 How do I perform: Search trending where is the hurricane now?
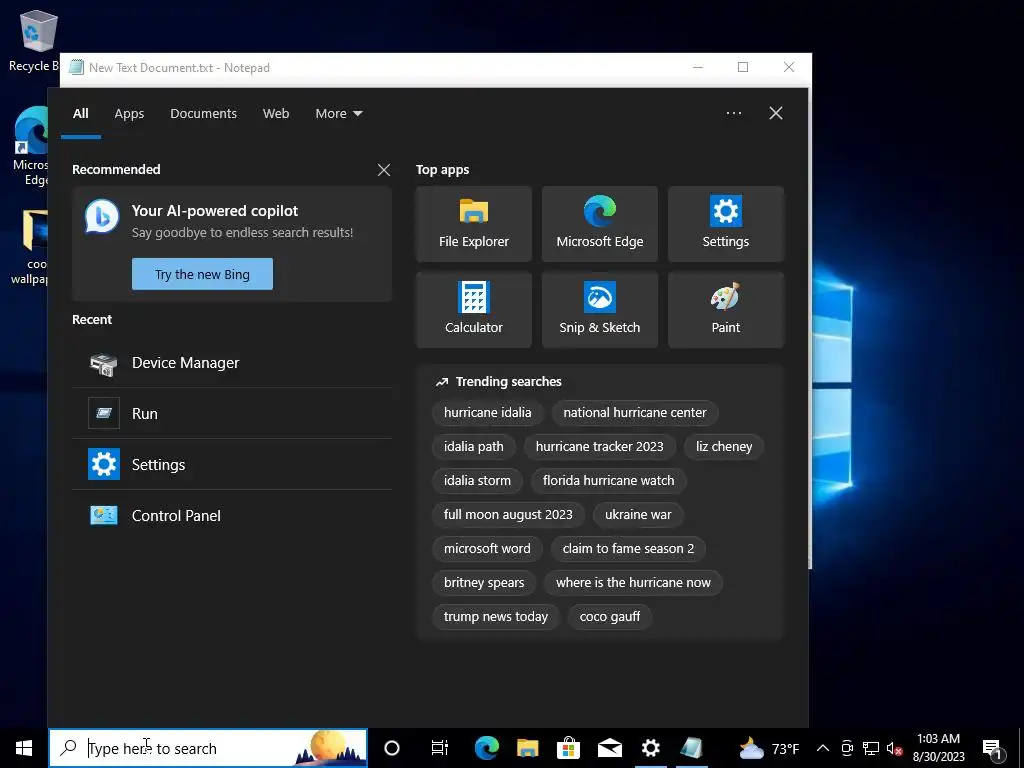coord(633,583)
